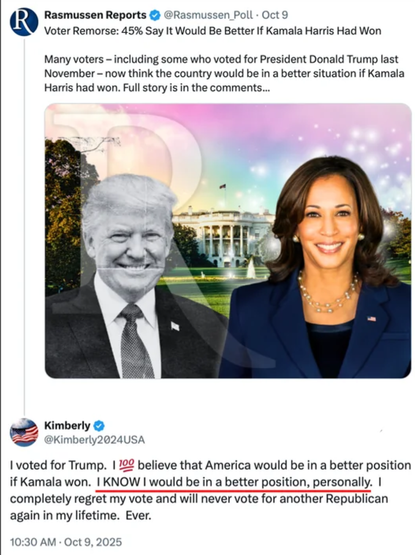
Task: Open the Kimberly display name
Action: coord(67,425)
